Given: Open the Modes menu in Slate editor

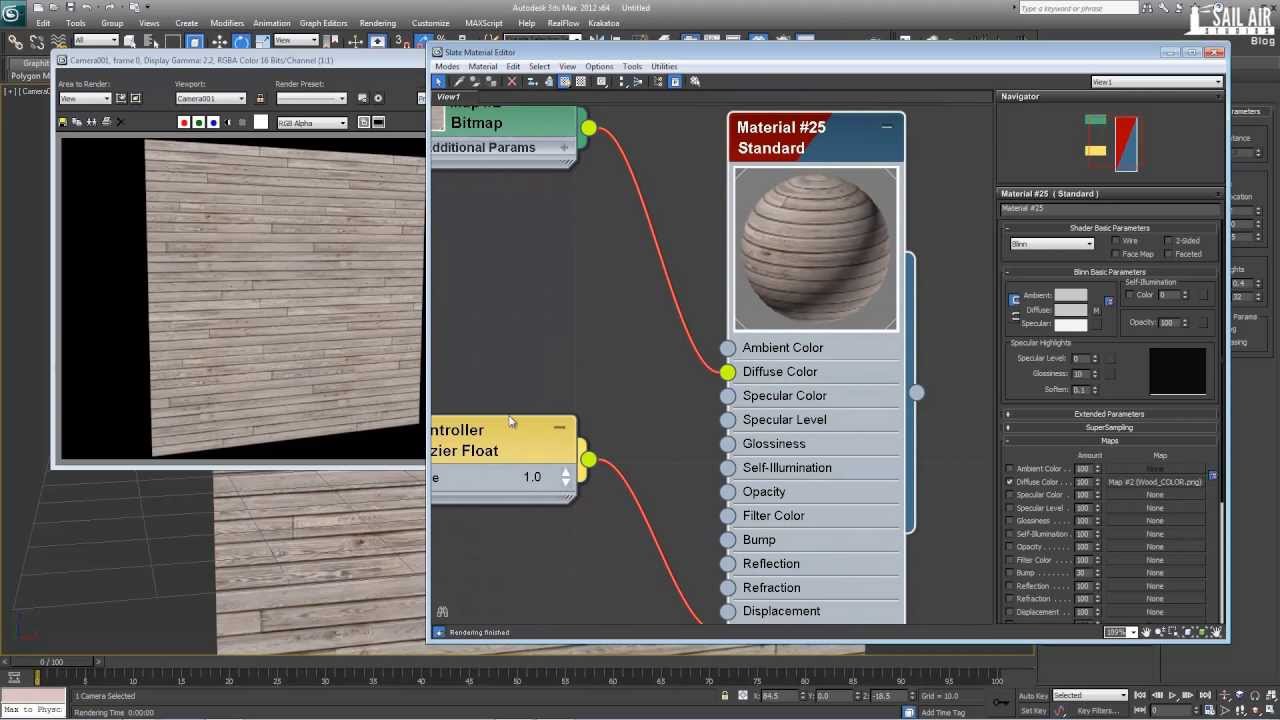Looking at the screenshot, I should pyautogui.click(x=447, y=66).
